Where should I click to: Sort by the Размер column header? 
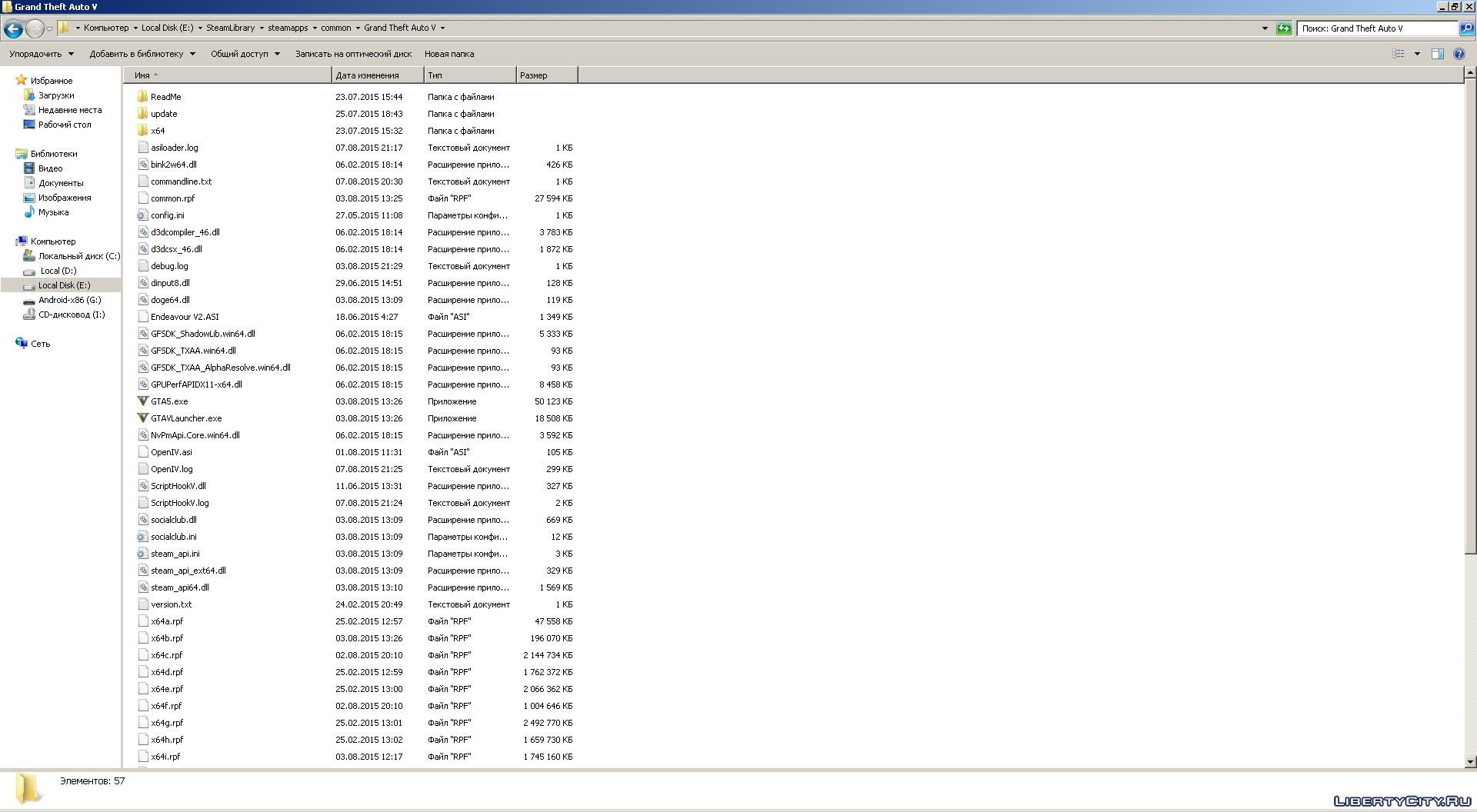(547, 75)
